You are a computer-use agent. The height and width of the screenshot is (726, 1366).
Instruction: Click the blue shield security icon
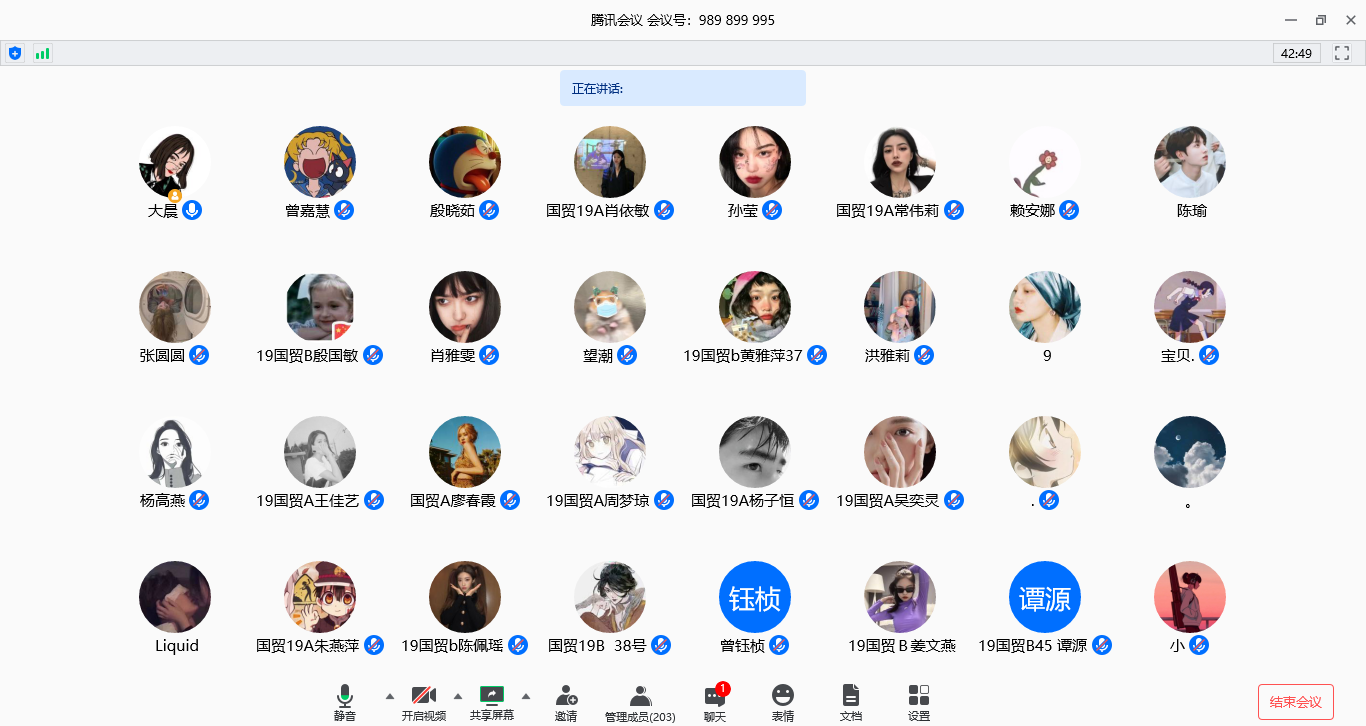click(15, 53)
